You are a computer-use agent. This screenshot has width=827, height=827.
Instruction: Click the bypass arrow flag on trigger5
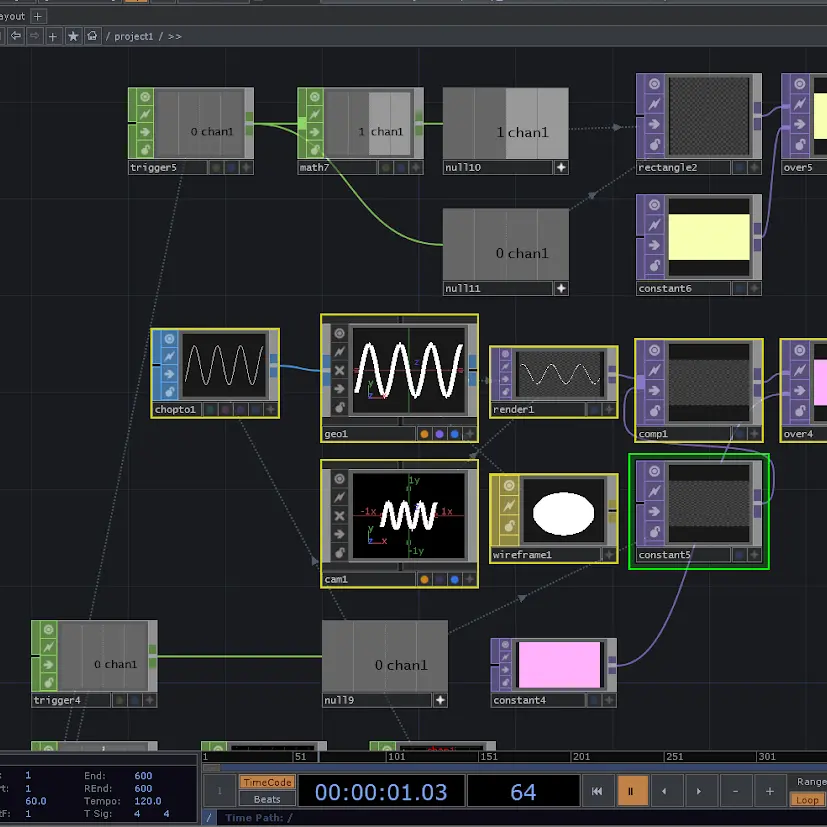click(x=145, y=131)
